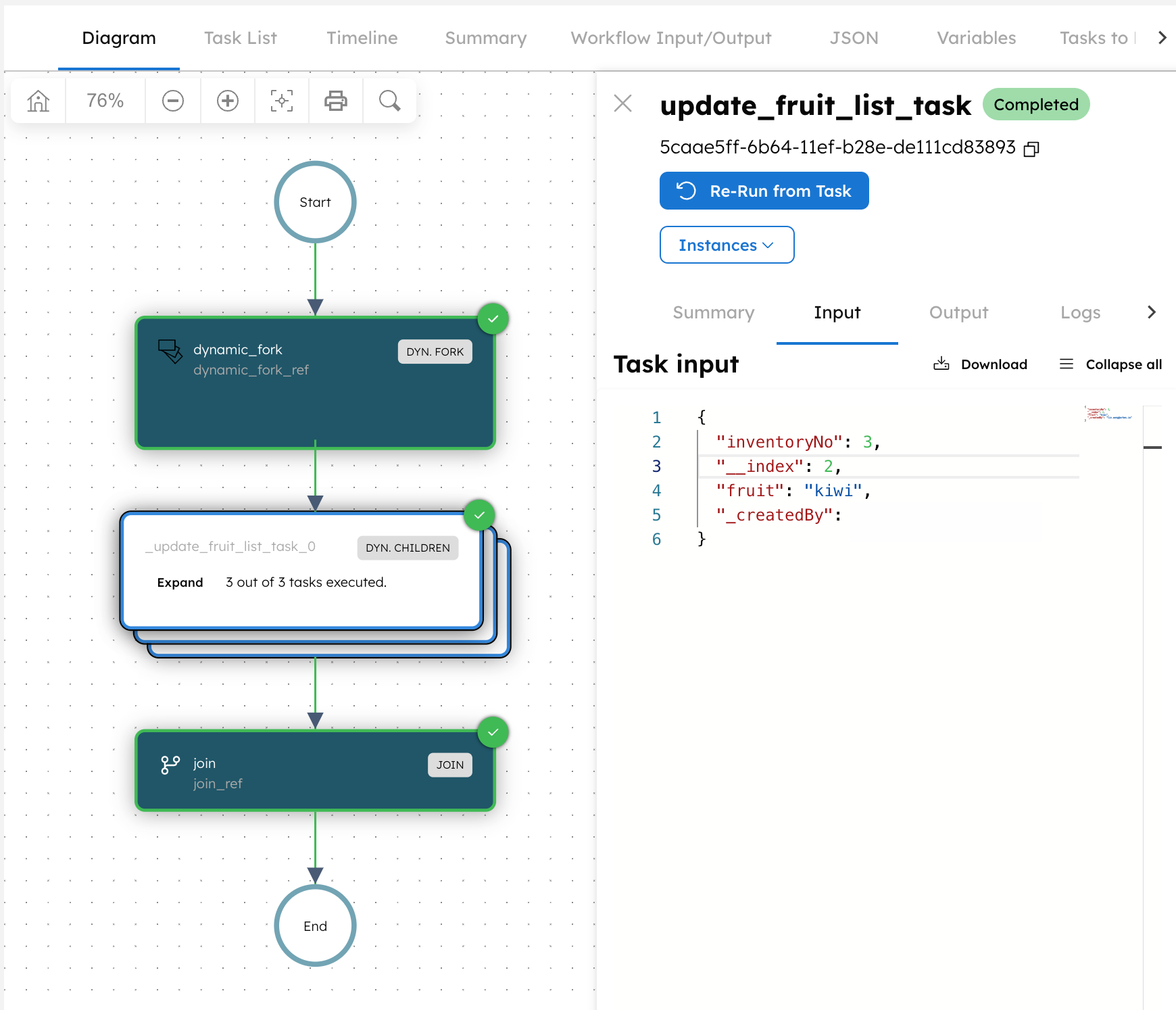Click the 76% zoom level control
The width and height of the screenshot is (1176, 1010).
coord(105,101)
